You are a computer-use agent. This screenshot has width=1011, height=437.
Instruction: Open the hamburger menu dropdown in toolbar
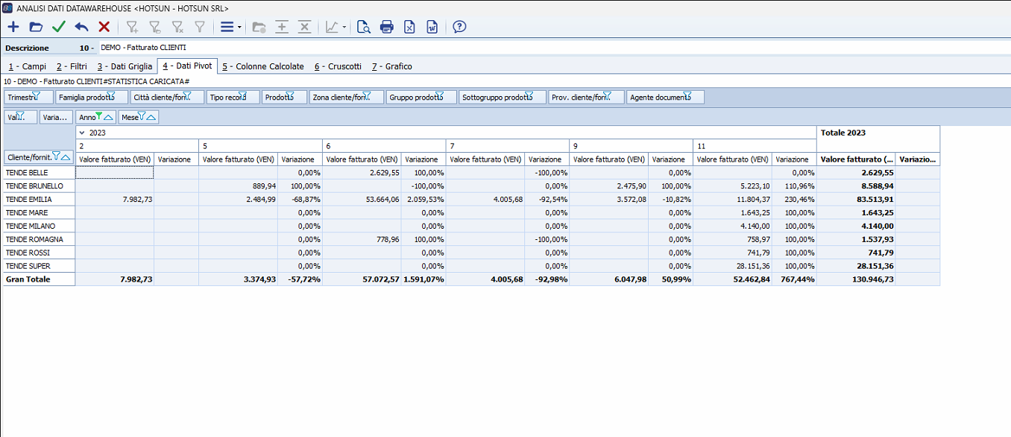230,27
